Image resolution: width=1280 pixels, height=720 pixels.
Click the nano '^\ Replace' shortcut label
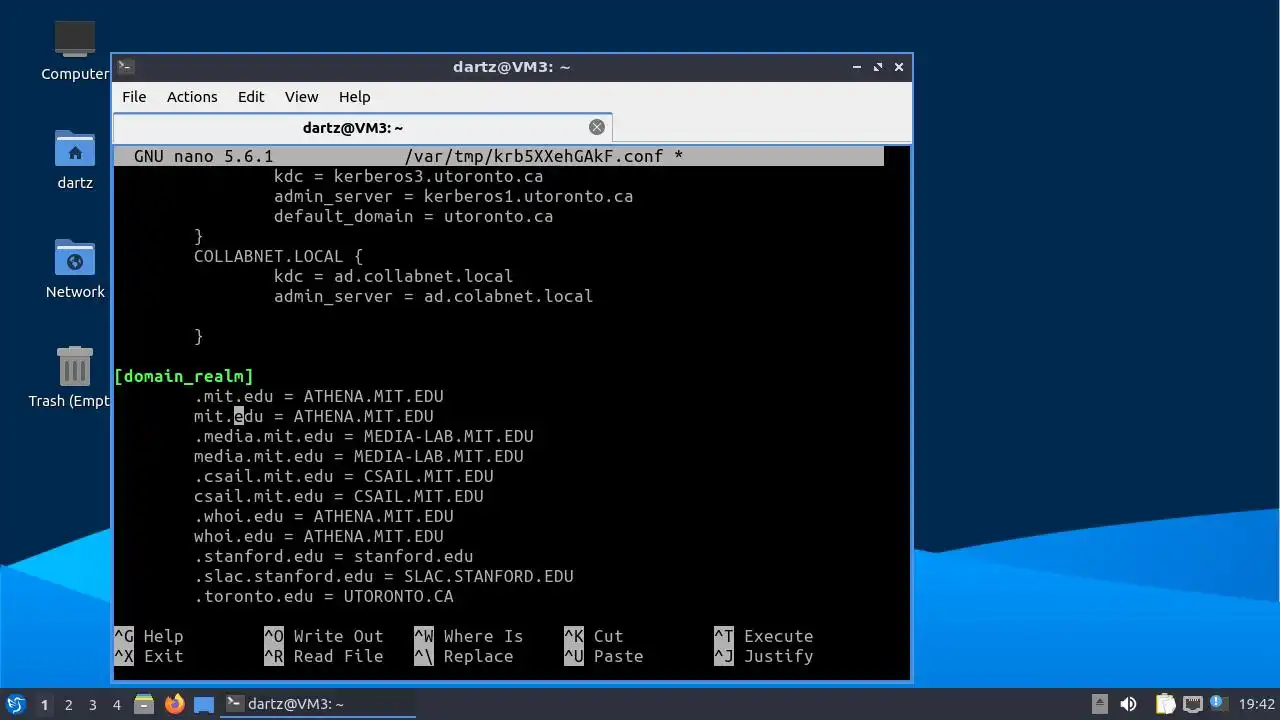point(464,656)
